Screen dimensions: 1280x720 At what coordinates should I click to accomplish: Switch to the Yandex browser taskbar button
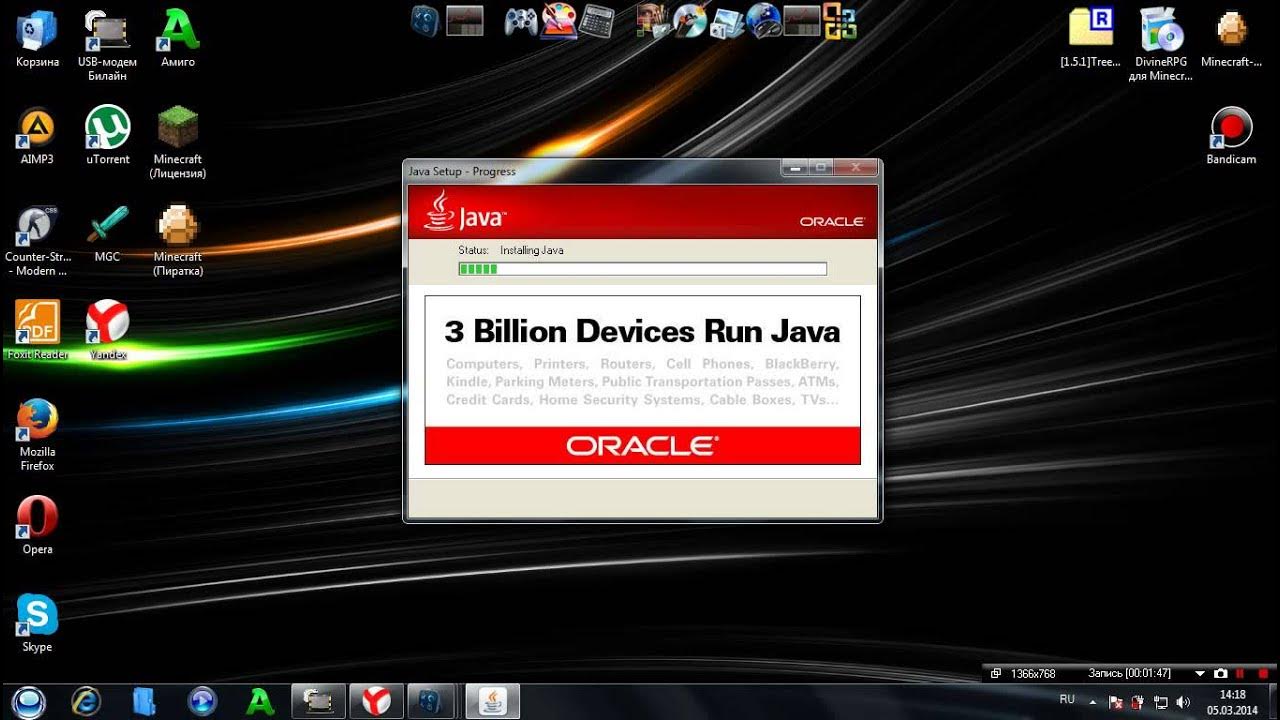376,701
